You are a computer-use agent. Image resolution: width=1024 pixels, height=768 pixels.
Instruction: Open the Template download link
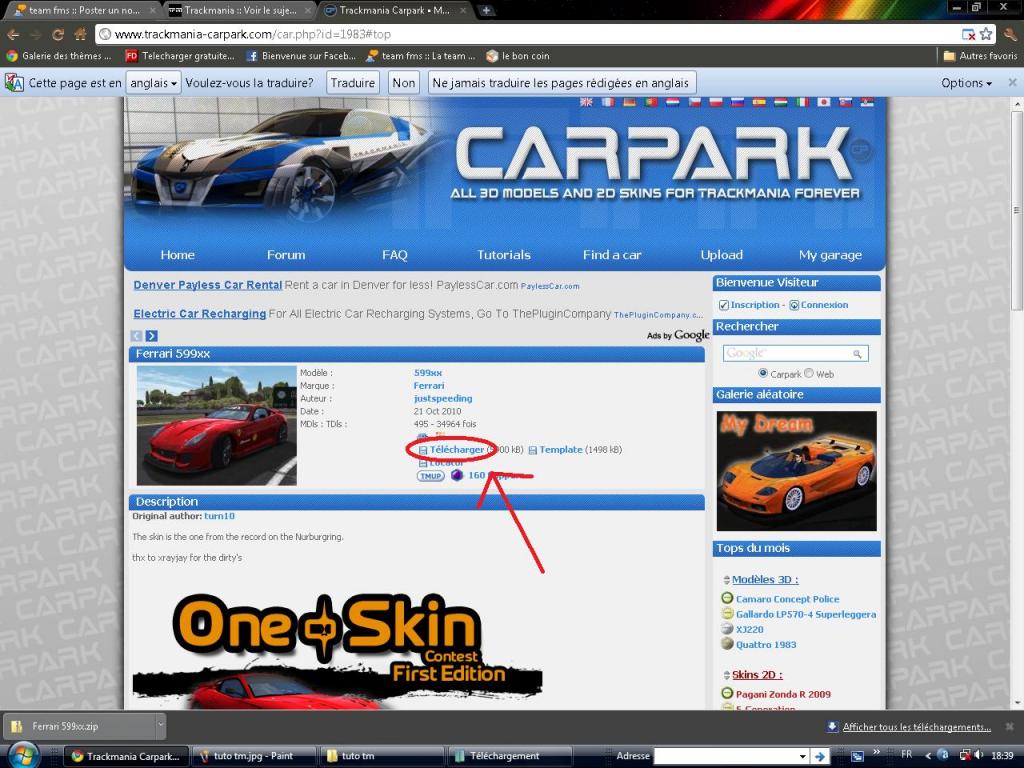click(560, 450)
